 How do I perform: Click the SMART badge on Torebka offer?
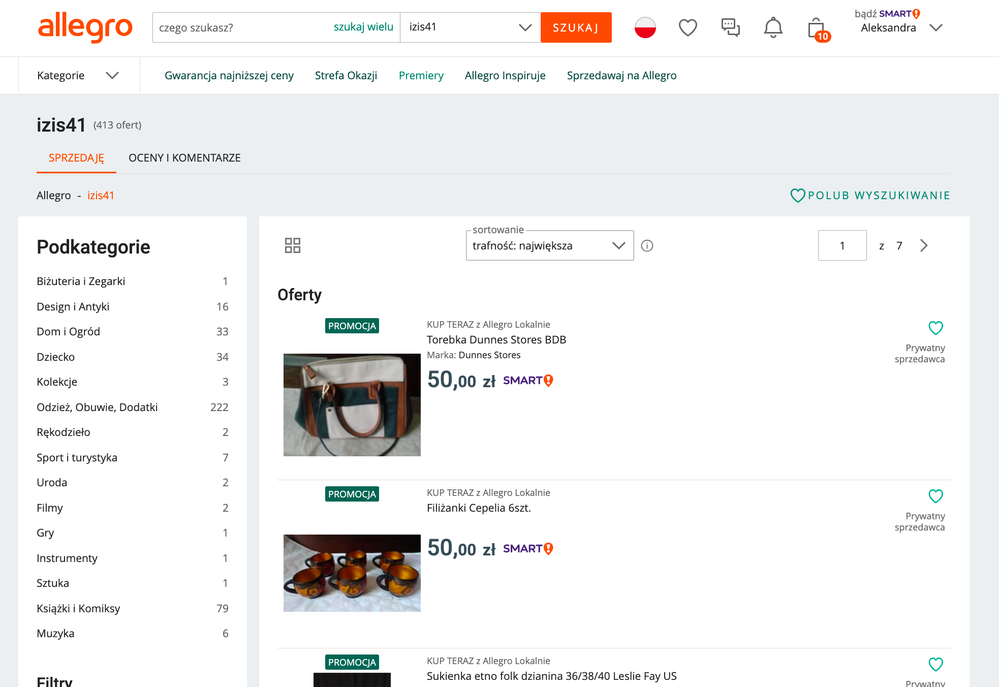point(528,380)
